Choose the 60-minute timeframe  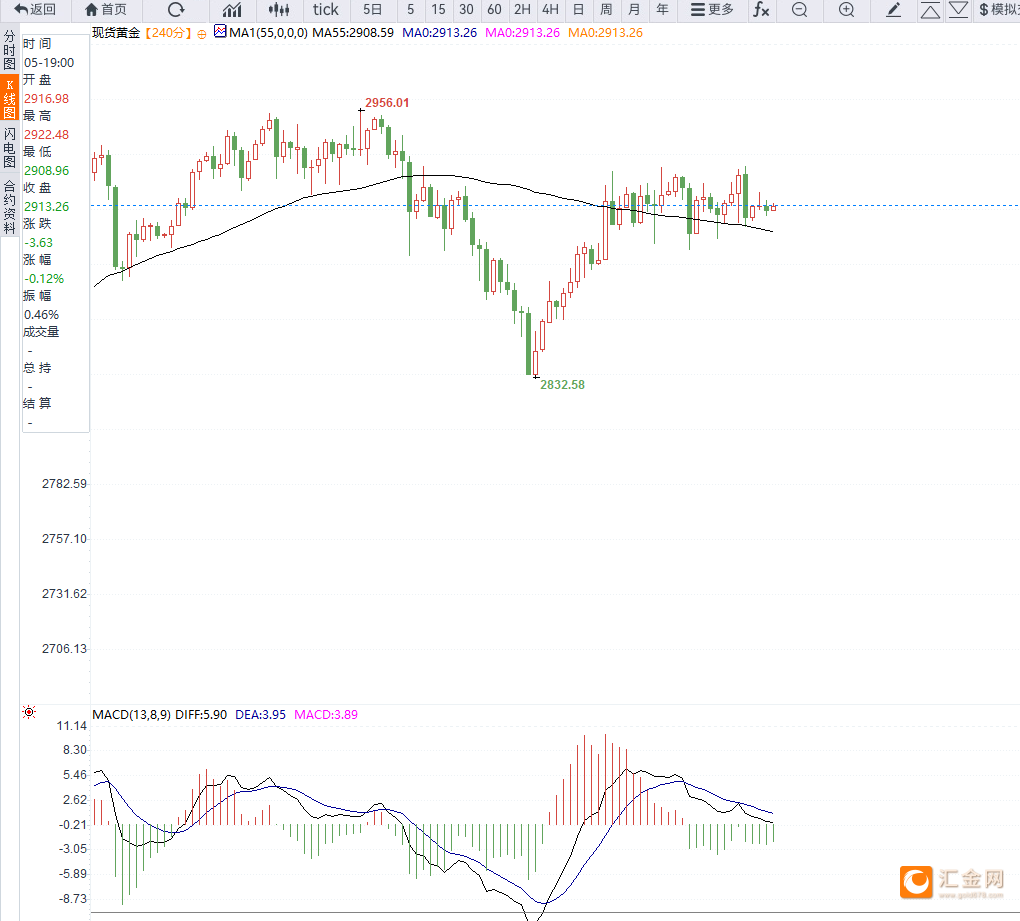(x=494, y=9)
